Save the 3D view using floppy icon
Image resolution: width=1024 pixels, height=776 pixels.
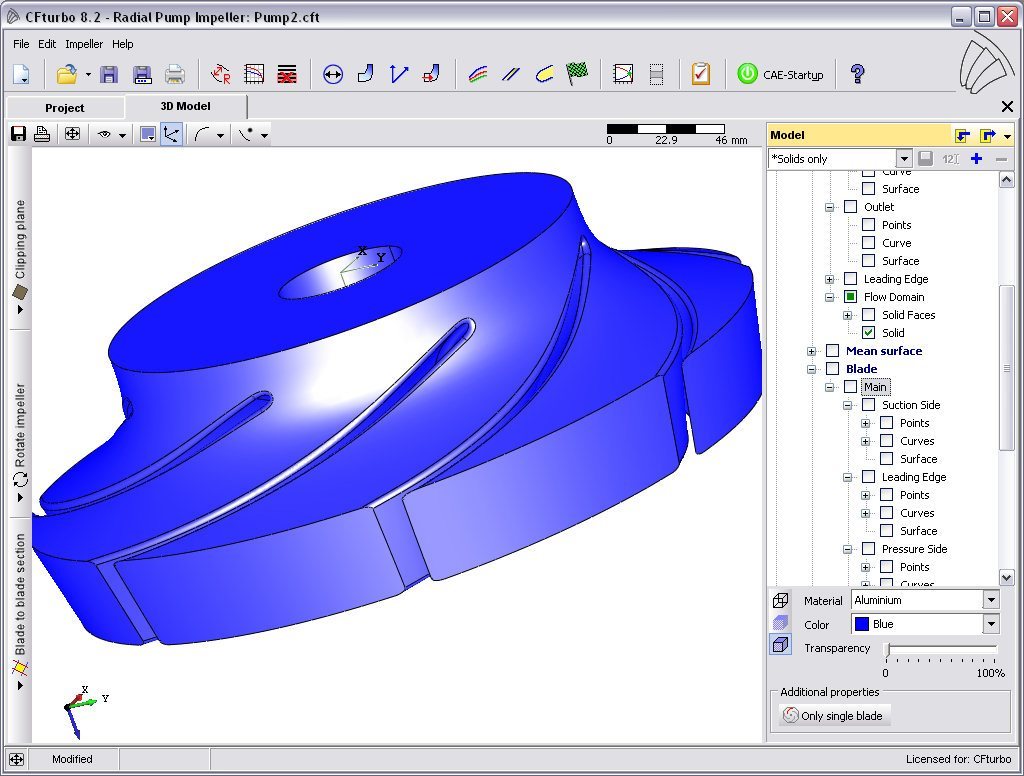coord(18,134)
